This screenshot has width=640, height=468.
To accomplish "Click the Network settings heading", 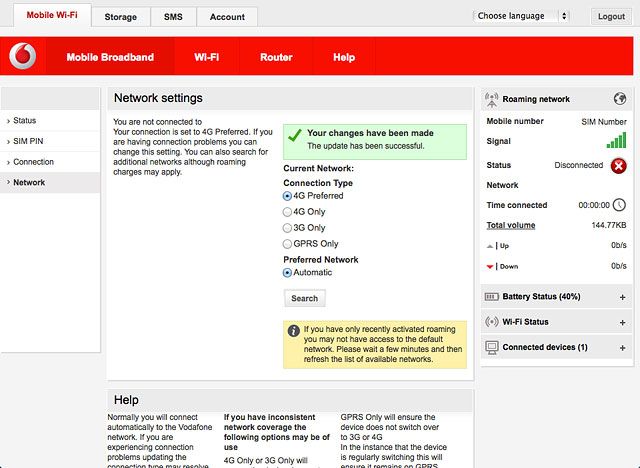I will [x=158, y=98].
